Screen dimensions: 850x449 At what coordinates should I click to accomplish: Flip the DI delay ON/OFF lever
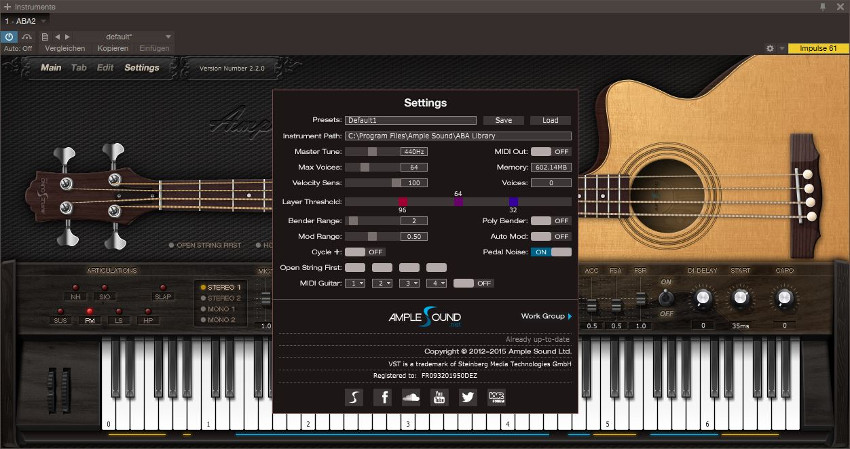666,298
